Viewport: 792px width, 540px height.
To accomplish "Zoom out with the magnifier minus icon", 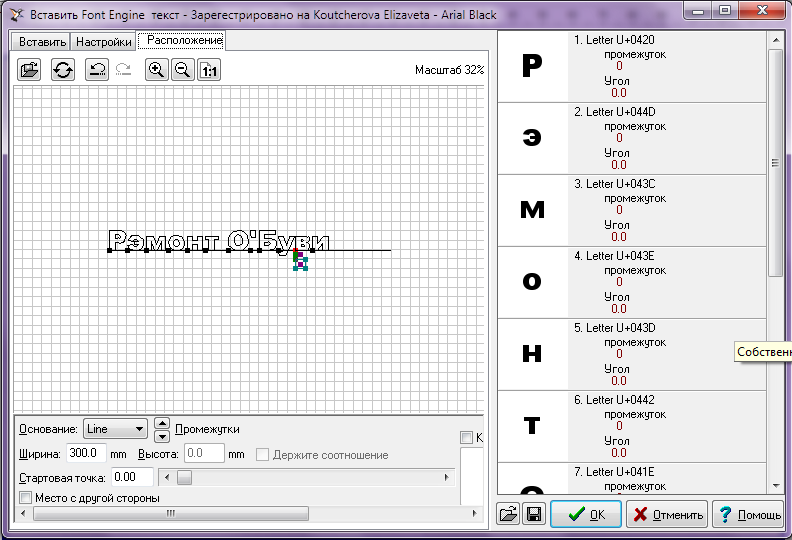I will 182,69.
